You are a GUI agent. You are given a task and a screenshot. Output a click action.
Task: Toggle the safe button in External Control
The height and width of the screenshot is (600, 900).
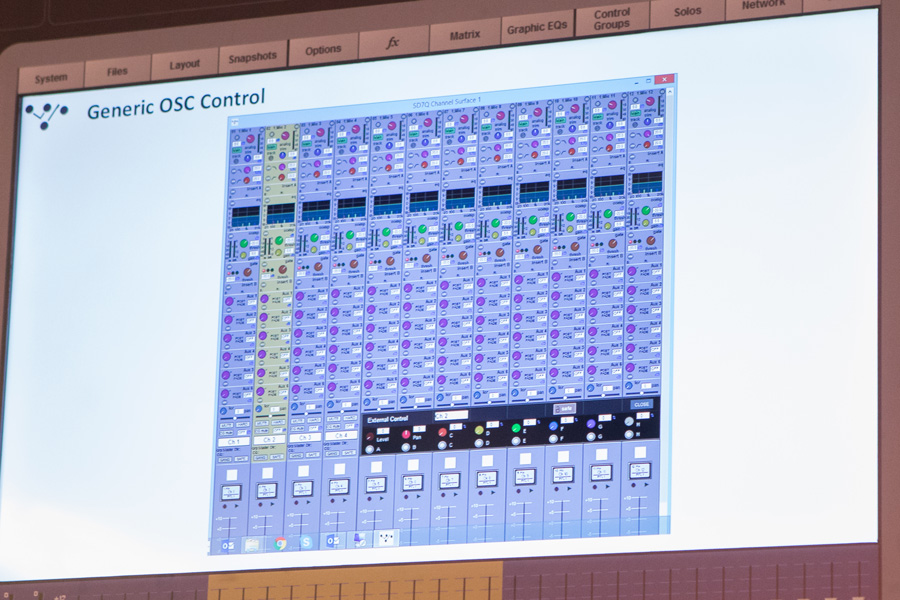point(565,409)
